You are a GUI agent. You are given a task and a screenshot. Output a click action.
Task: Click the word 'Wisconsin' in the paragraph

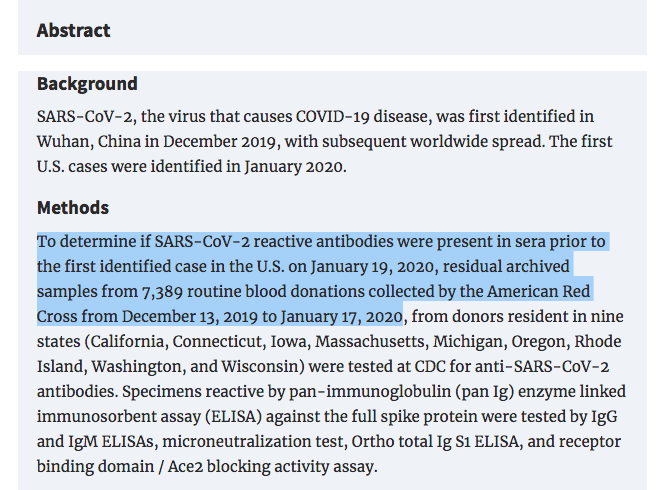[x=261, y=367]
